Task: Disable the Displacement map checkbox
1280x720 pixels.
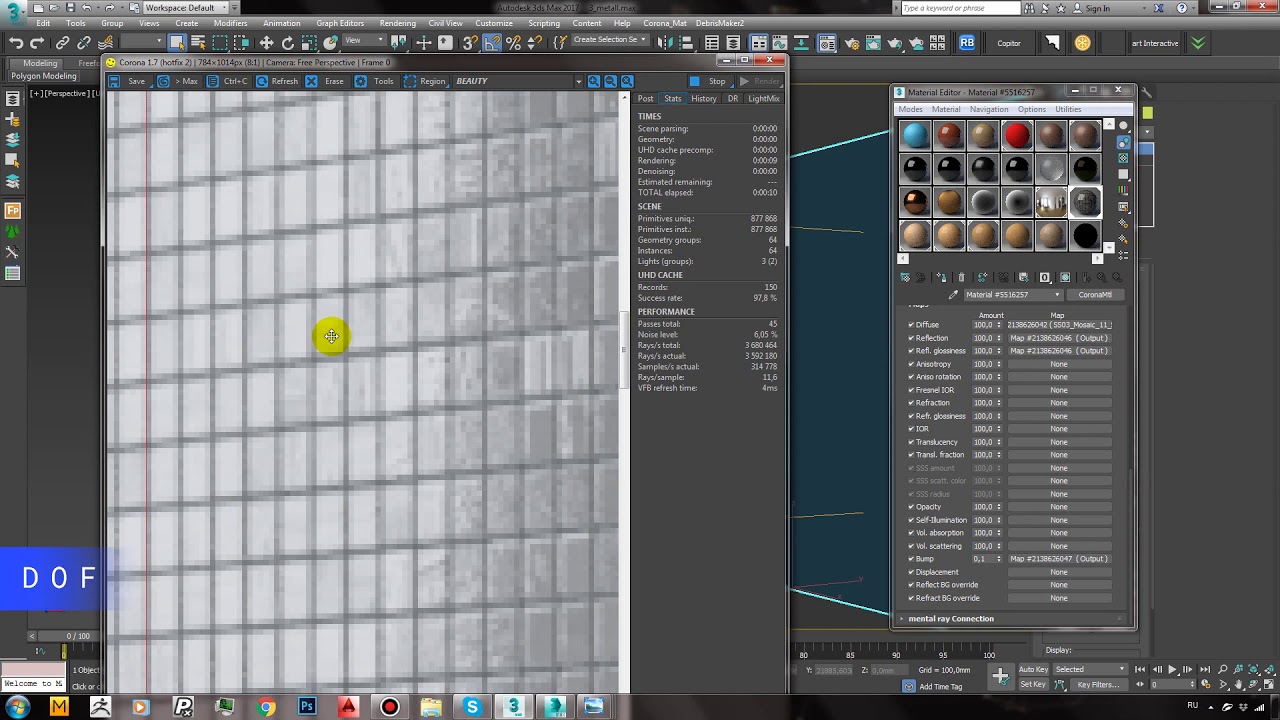Action: coord(911,572)
